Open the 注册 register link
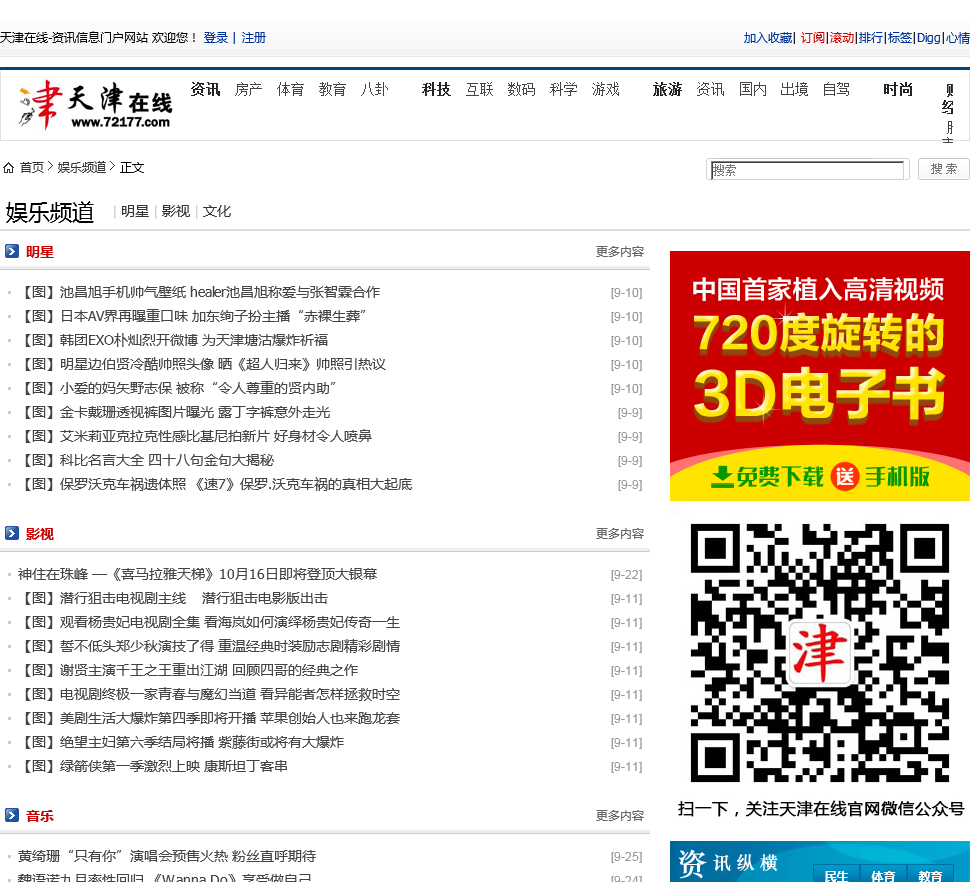970x882 pixels. pos(254,38)
